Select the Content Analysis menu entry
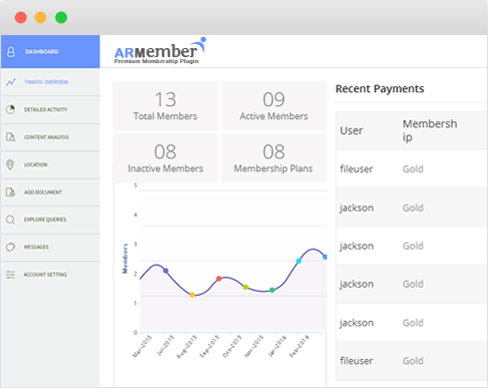Screen dimensions: 488x388 point(50,137)
